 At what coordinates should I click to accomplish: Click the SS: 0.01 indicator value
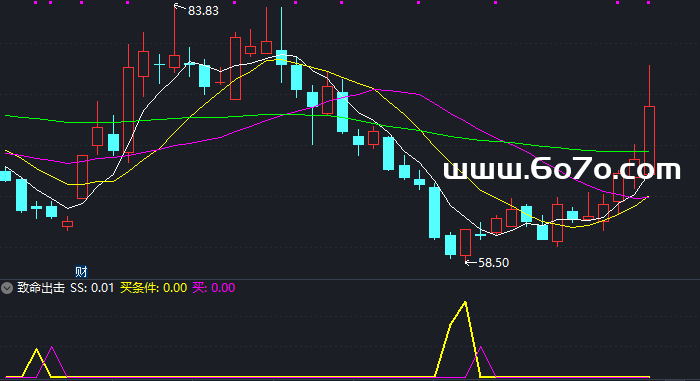coord(92,288)
